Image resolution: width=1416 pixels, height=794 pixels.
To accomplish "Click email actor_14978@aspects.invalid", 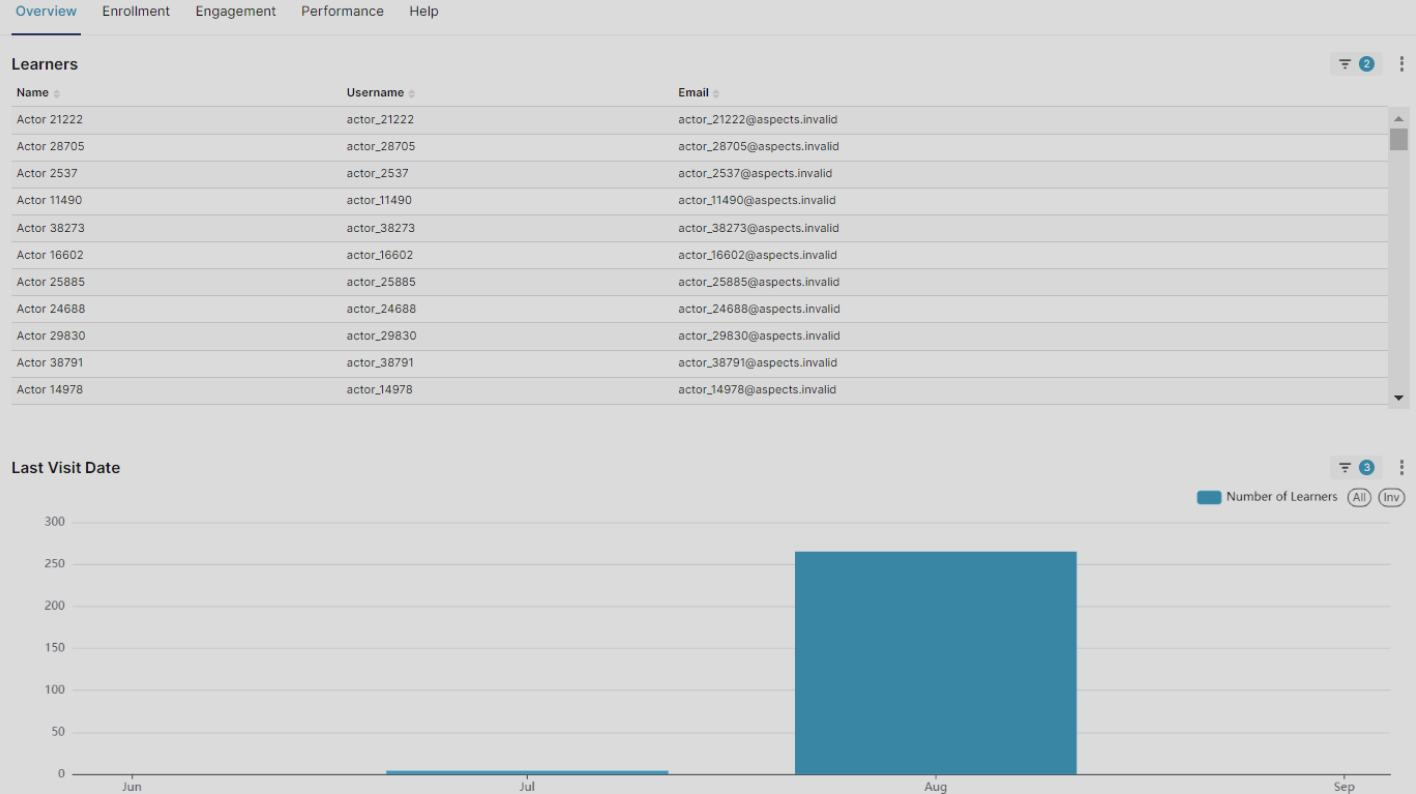I will [757, 390].
